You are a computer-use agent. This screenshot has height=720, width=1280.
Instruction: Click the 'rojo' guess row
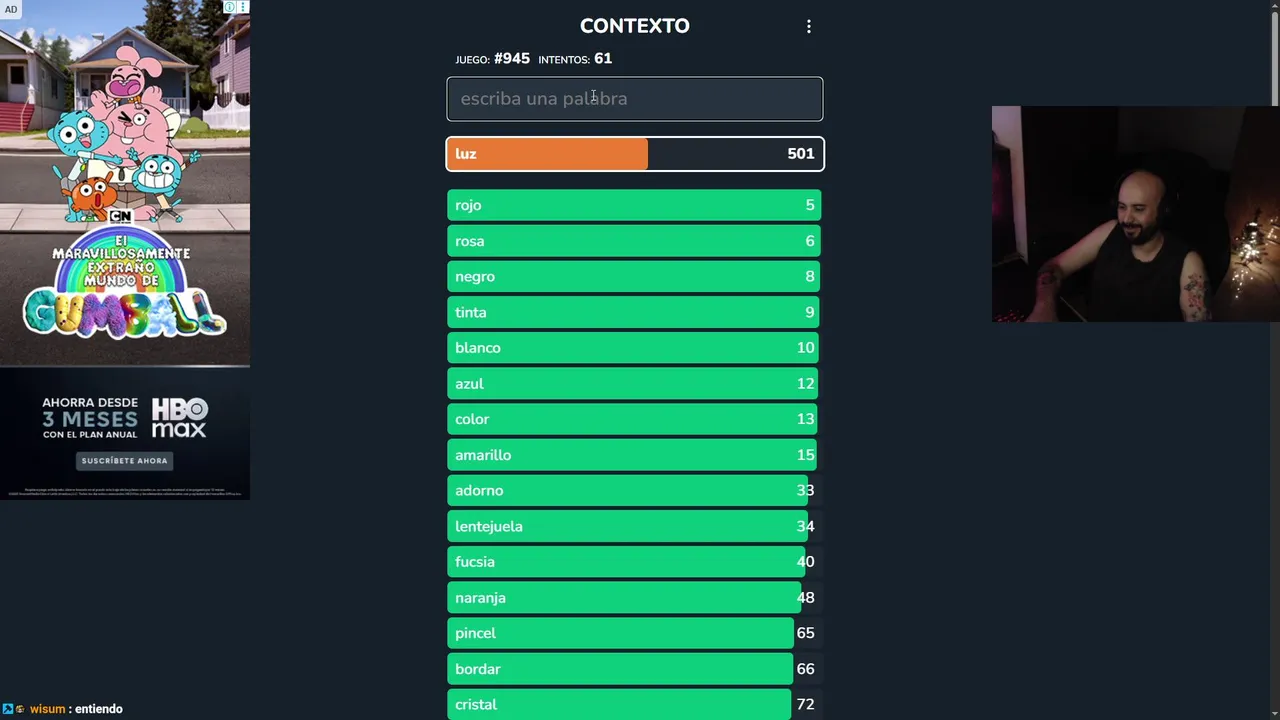tap(634, 205)
